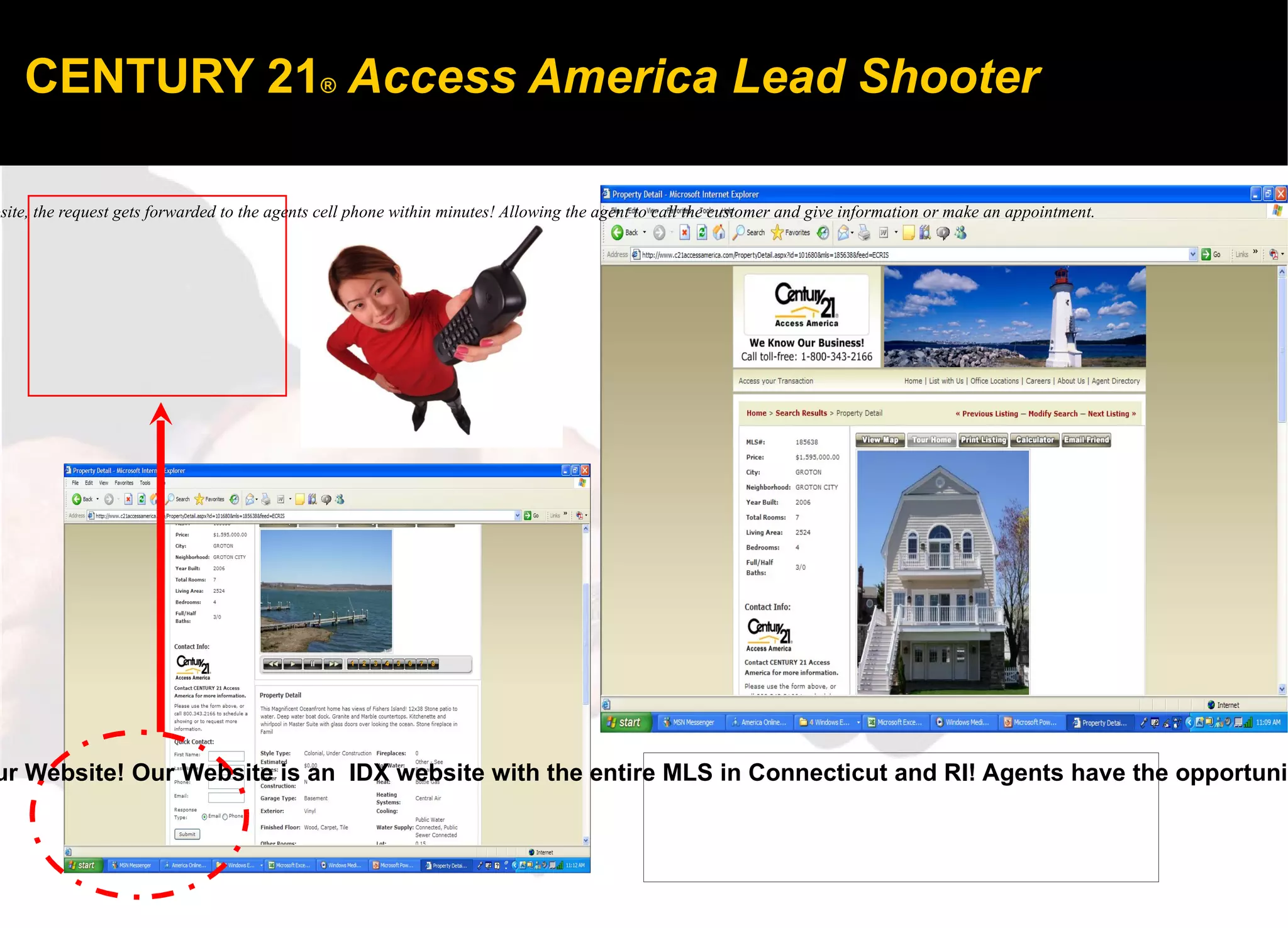The image size is (1288, 928).
Task: Expand Windows Explorer group on large taskbar
Action: tap(858, 722)
